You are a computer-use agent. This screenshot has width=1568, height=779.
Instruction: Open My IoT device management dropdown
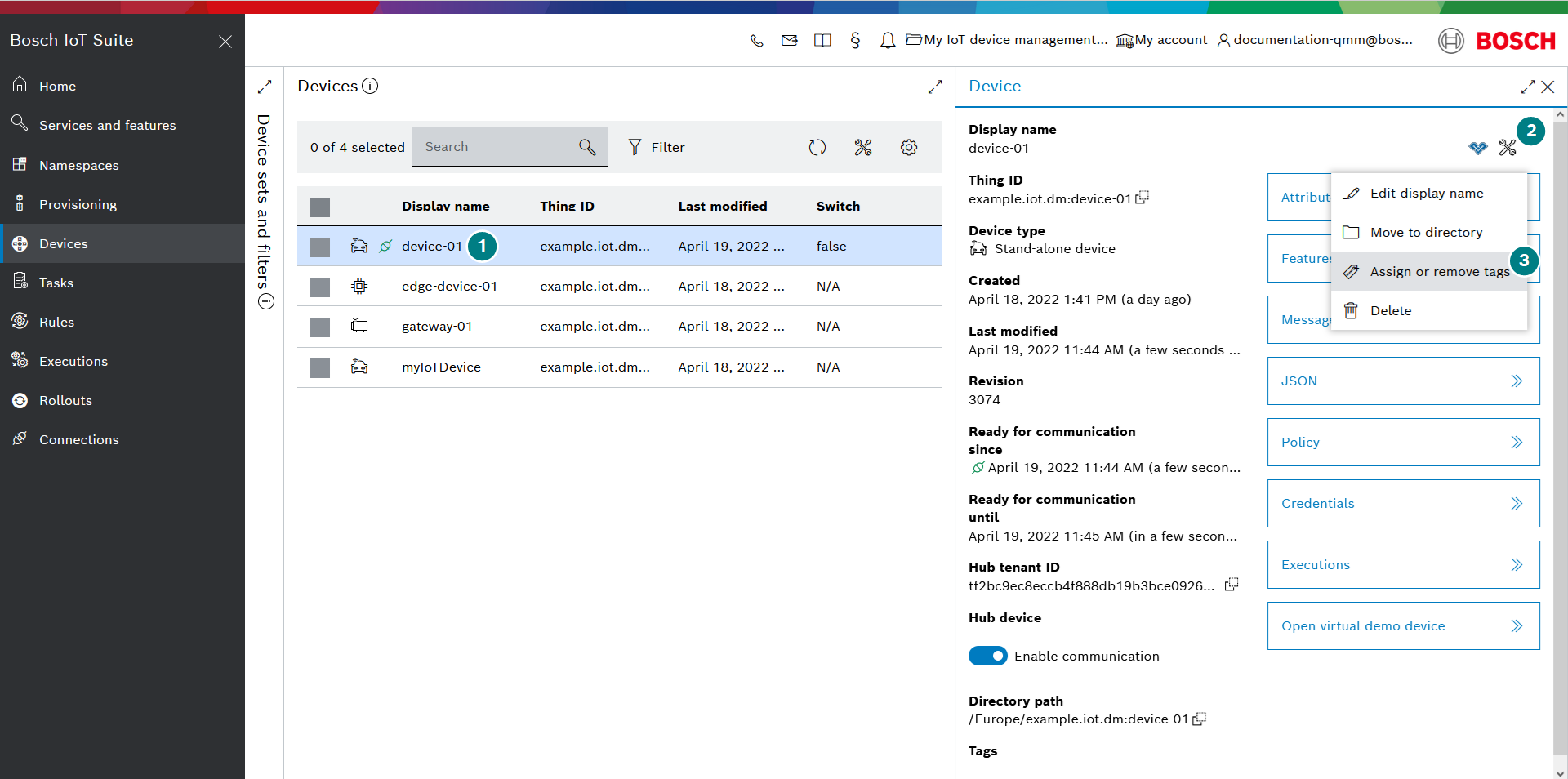[1007, 40]
